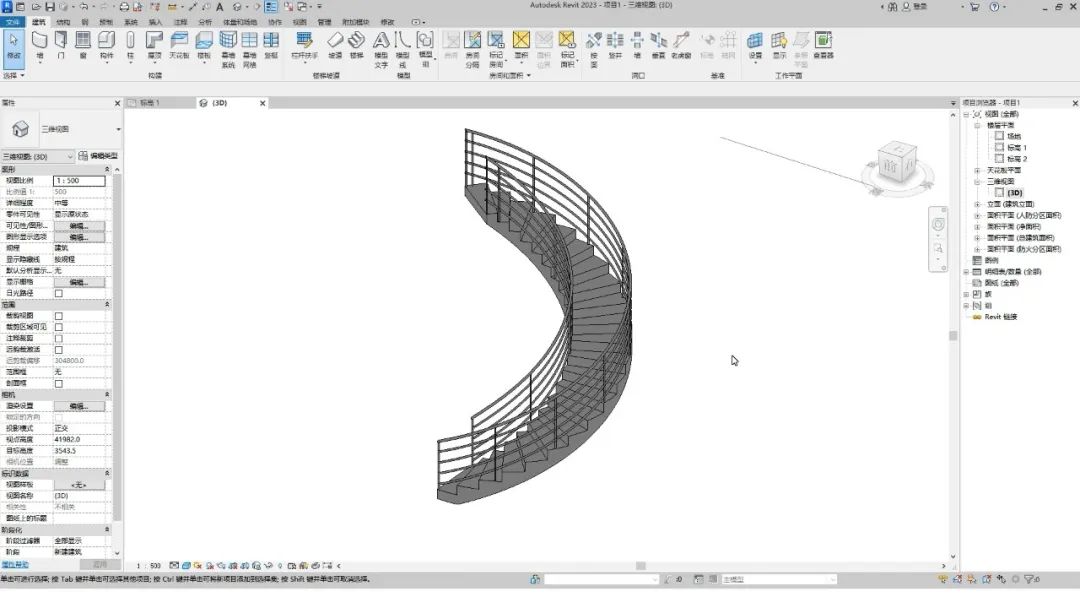Click the 编辑类型 (Edit Type) button

[98, 156]
